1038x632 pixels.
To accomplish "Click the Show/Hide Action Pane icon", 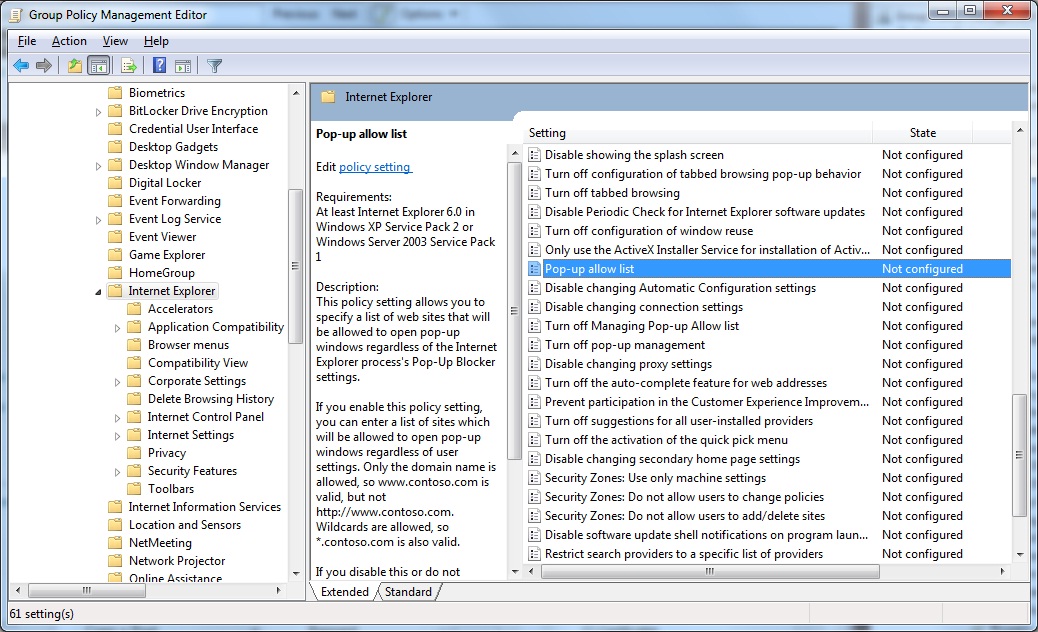I will (x=183, y=66).
